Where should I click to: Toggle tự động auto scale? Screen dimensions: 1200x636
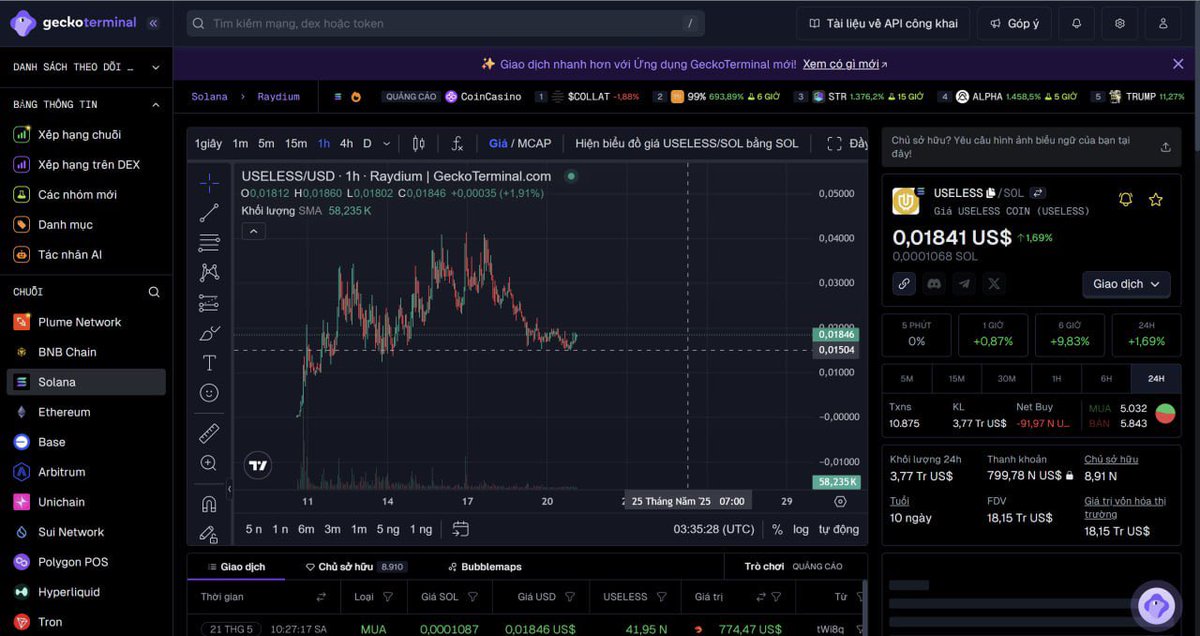click(838, 529)
